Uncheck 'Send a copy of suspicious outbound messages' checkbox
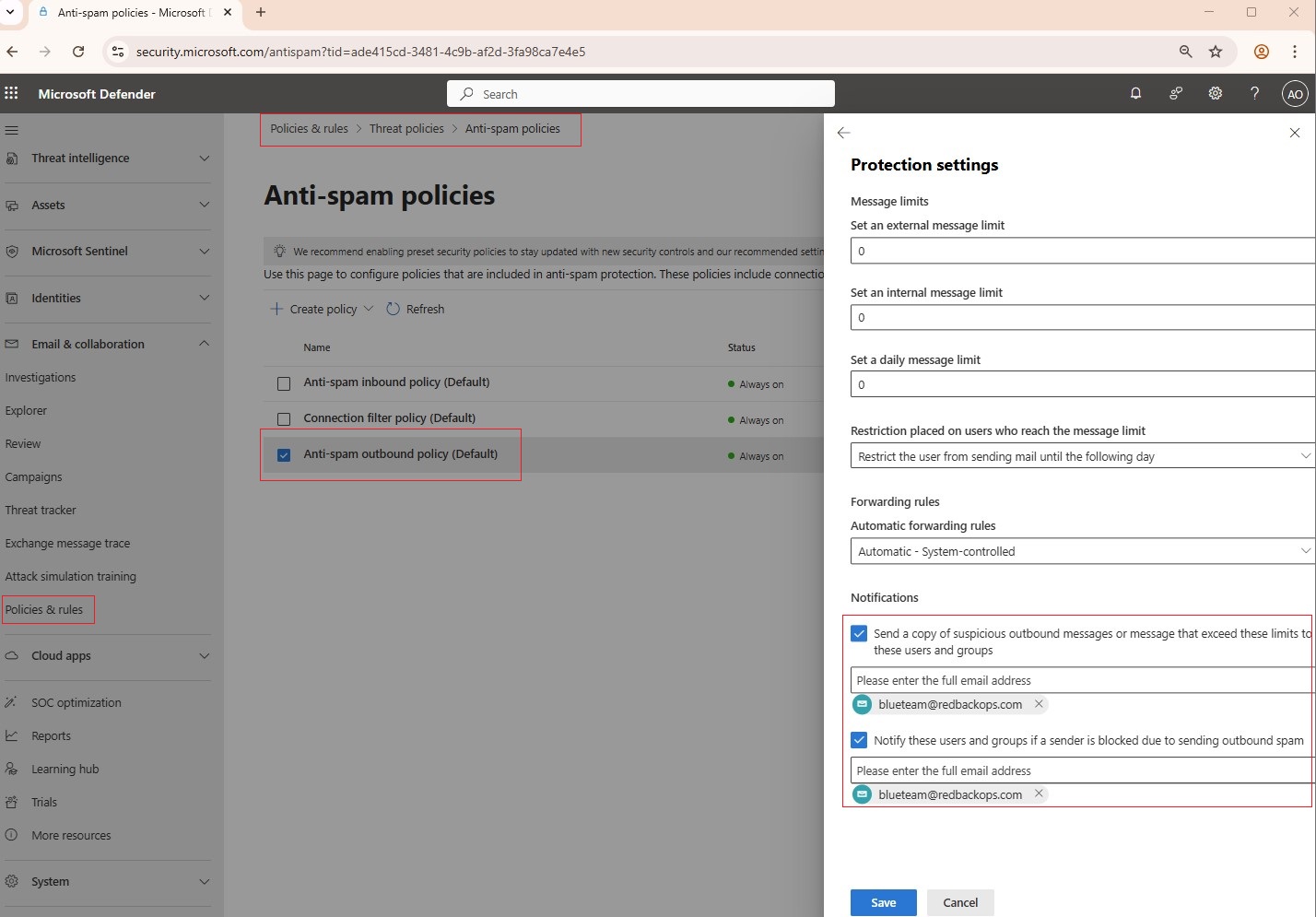The height and width of the screenshot is (917, 1316). click(859, 633)
